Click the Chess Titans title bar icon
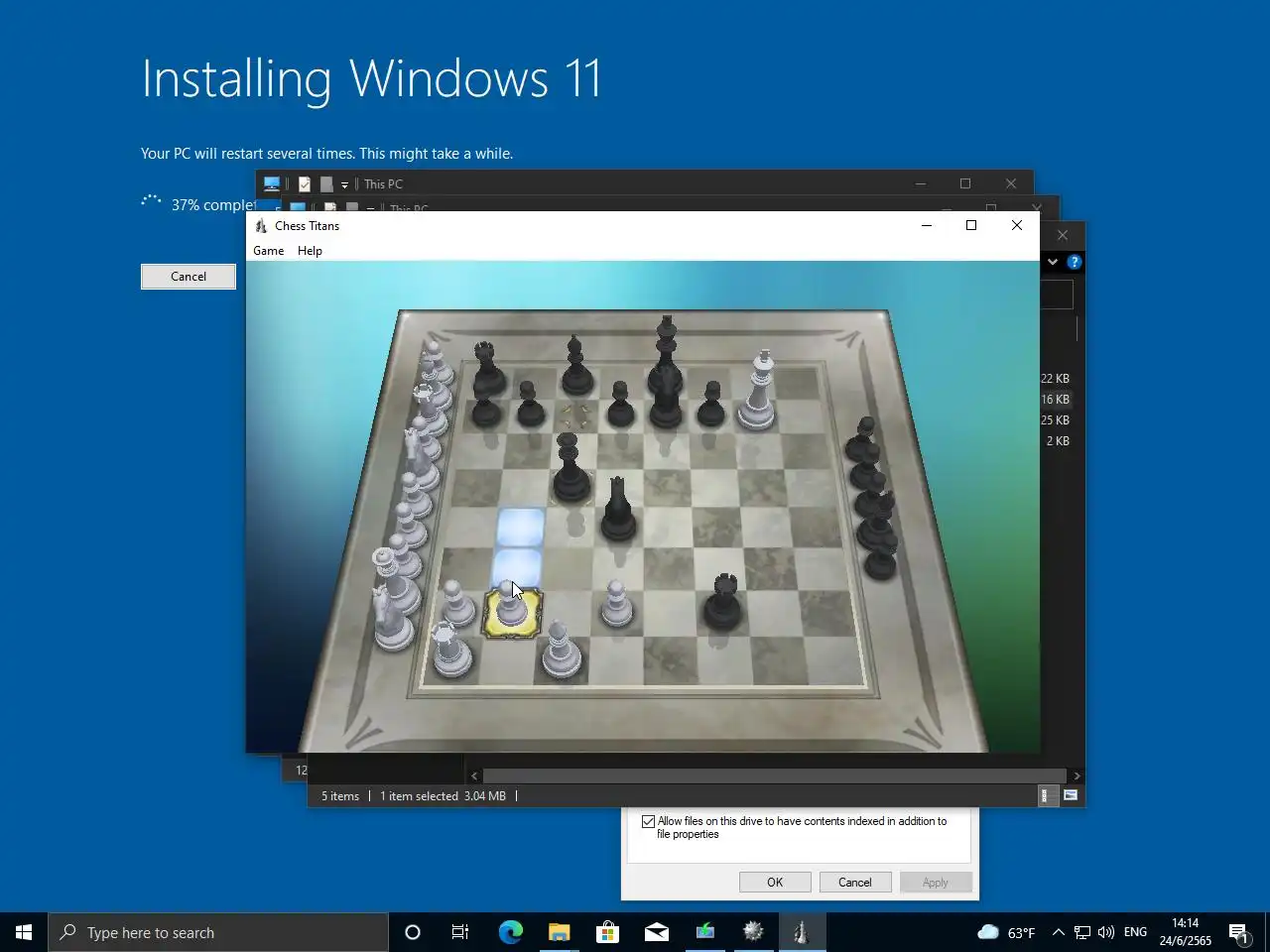The image size is (1270, 952). point(261,226)
